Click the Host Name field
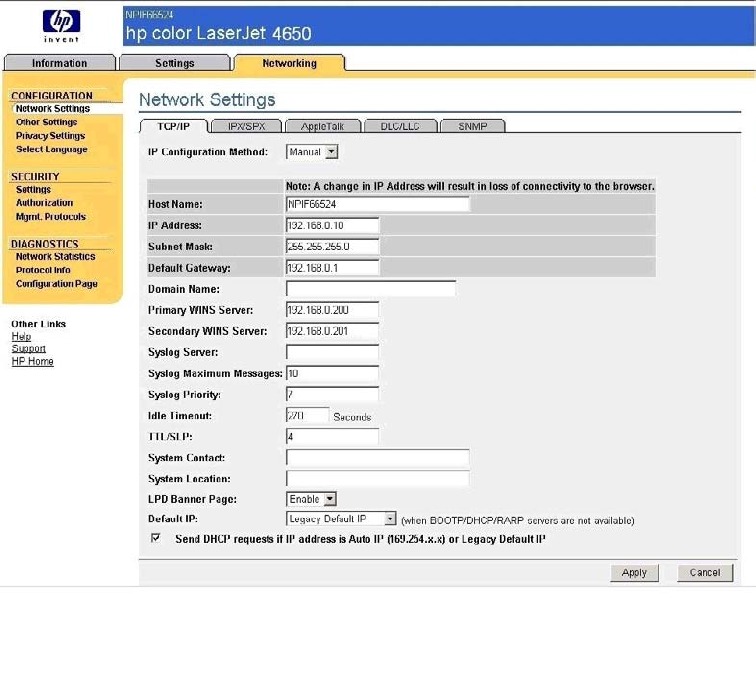Image resolution: width=756 pixels, height=693 pixels. coord(378,204)
